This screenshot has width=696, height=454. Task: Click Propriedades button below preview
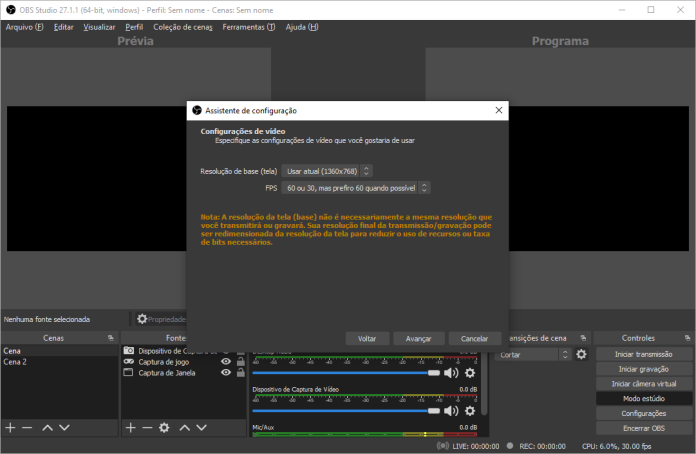coord(162,319)
